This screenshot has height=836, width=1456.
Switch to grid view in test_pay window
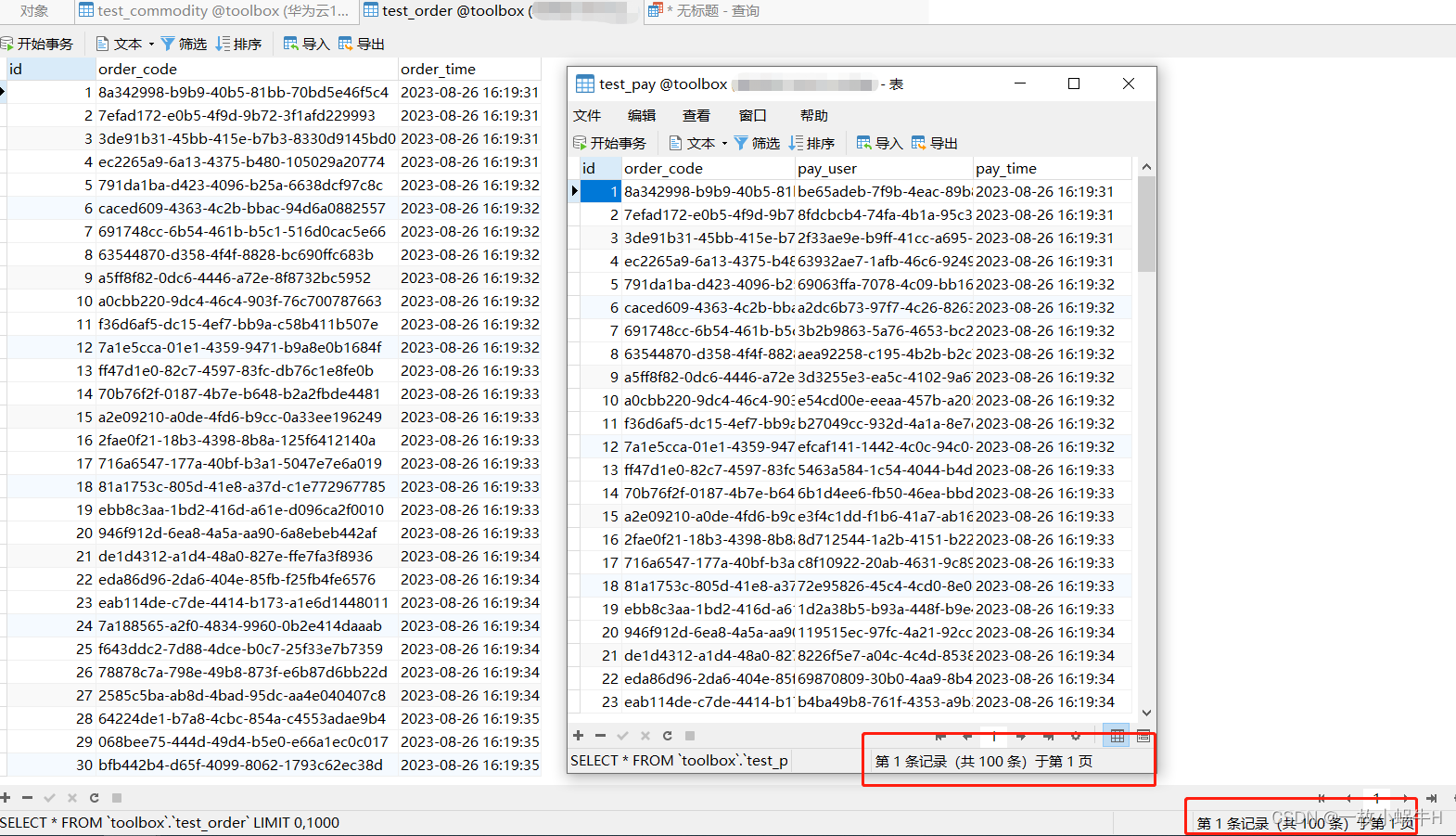coord(1118,736)
